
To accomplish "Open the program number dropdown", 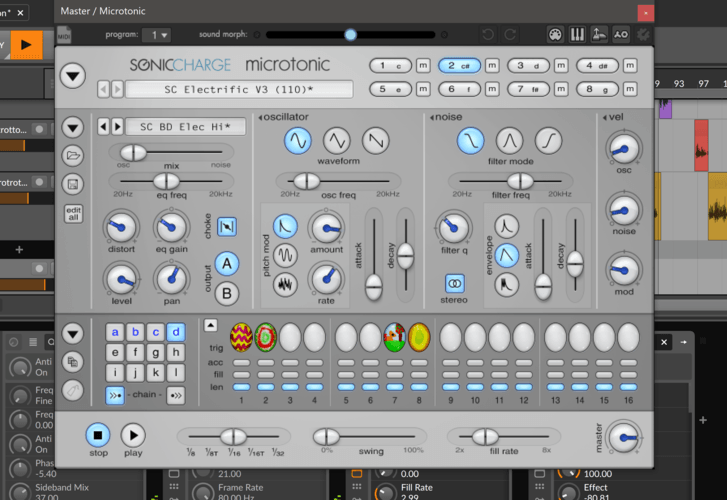I will 157,35.
